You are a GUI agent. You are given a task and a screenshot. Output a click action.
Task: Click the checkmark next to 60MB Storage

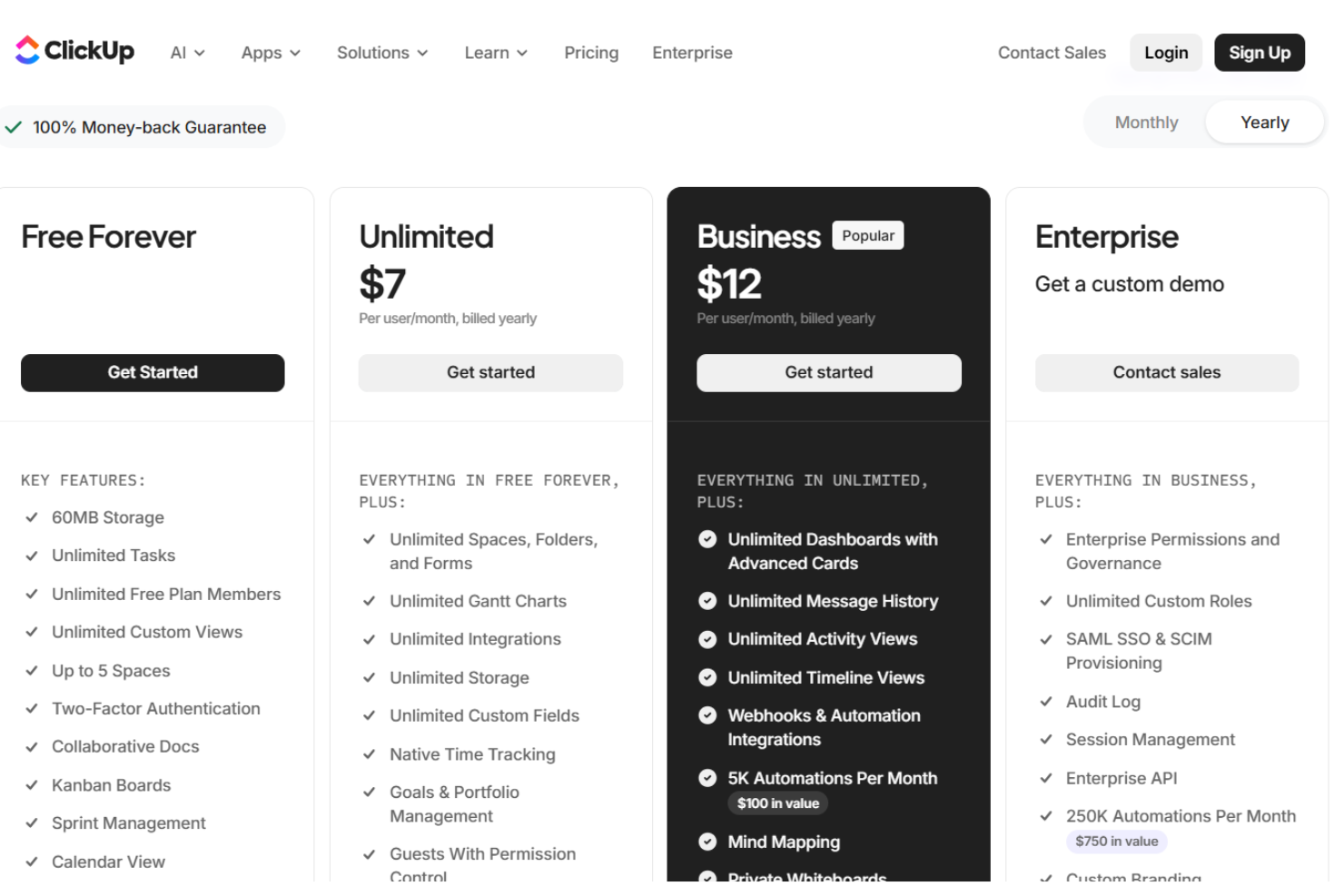pos(32,517)
